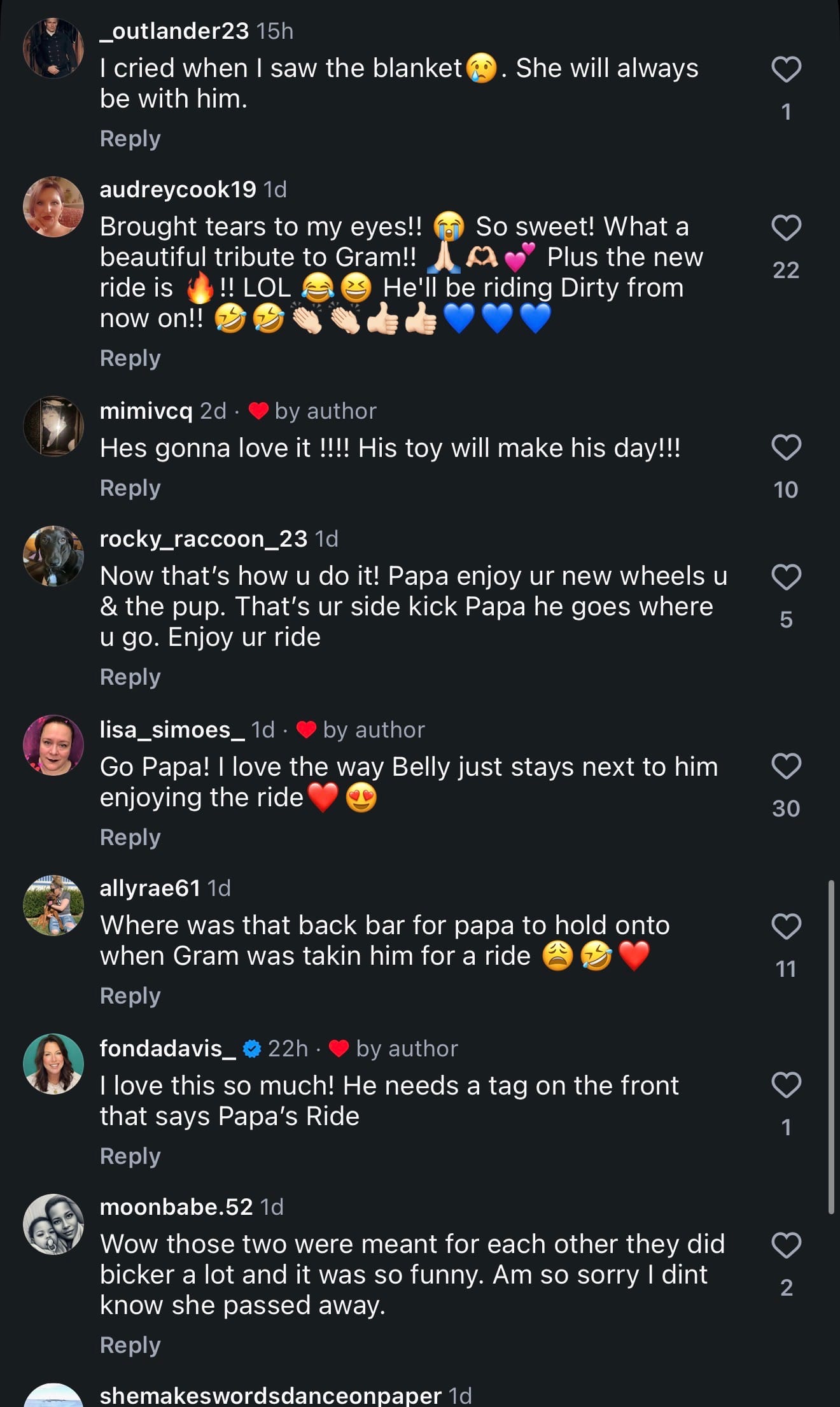Open moonbabe.52 username profile link
Viewport: 840px width, 1407px height.
coord(176,1207)
